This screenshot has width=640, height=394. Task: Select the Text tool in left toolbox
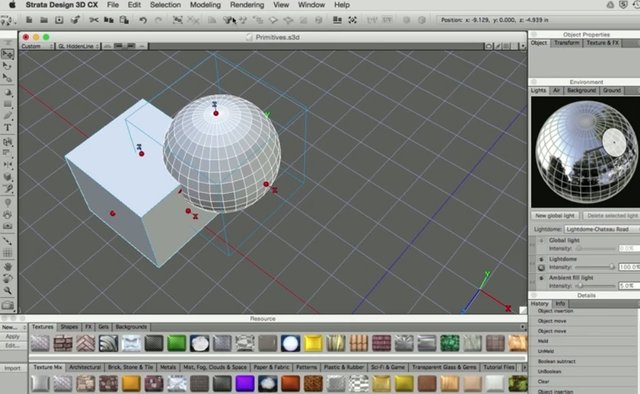tap(7, 127)
